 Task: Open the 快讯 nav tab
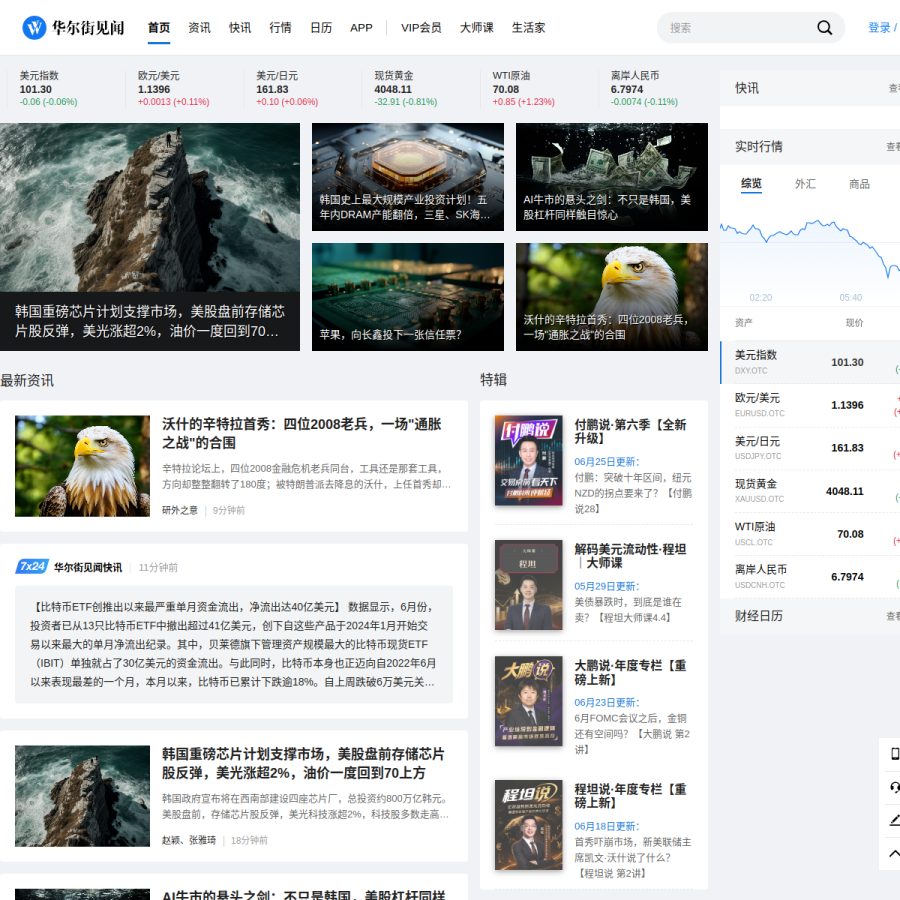click(240, 28)
